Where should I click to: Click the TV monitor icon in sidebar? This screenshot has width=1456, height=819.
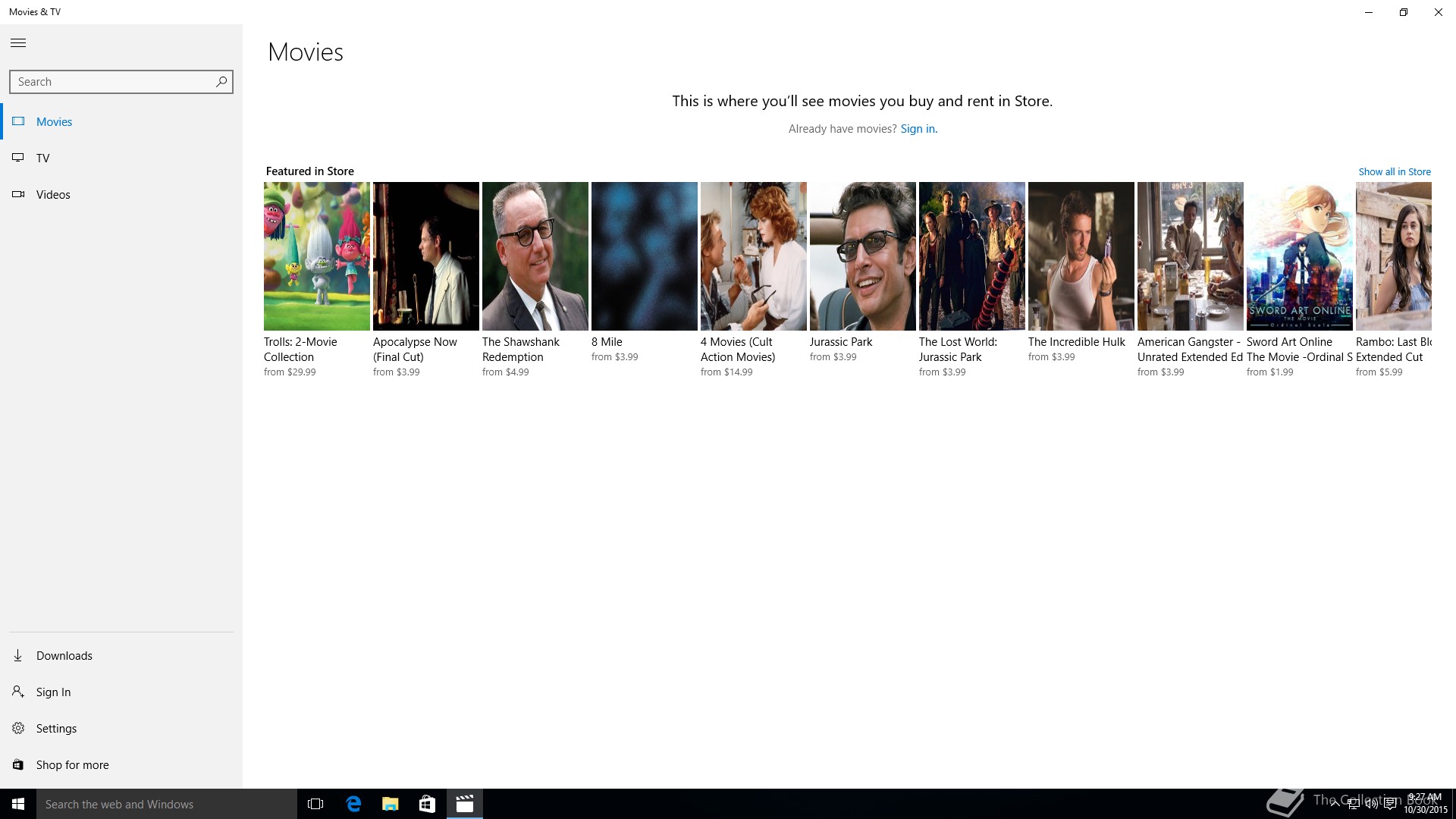point(18,158)
